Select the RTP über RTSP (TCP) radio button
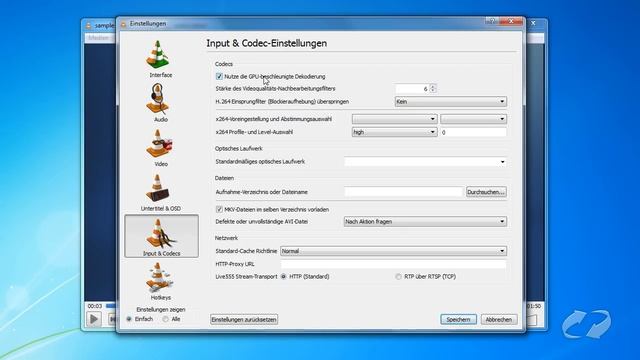This screenshot has height=360, width=640. (x=398, y=277)
